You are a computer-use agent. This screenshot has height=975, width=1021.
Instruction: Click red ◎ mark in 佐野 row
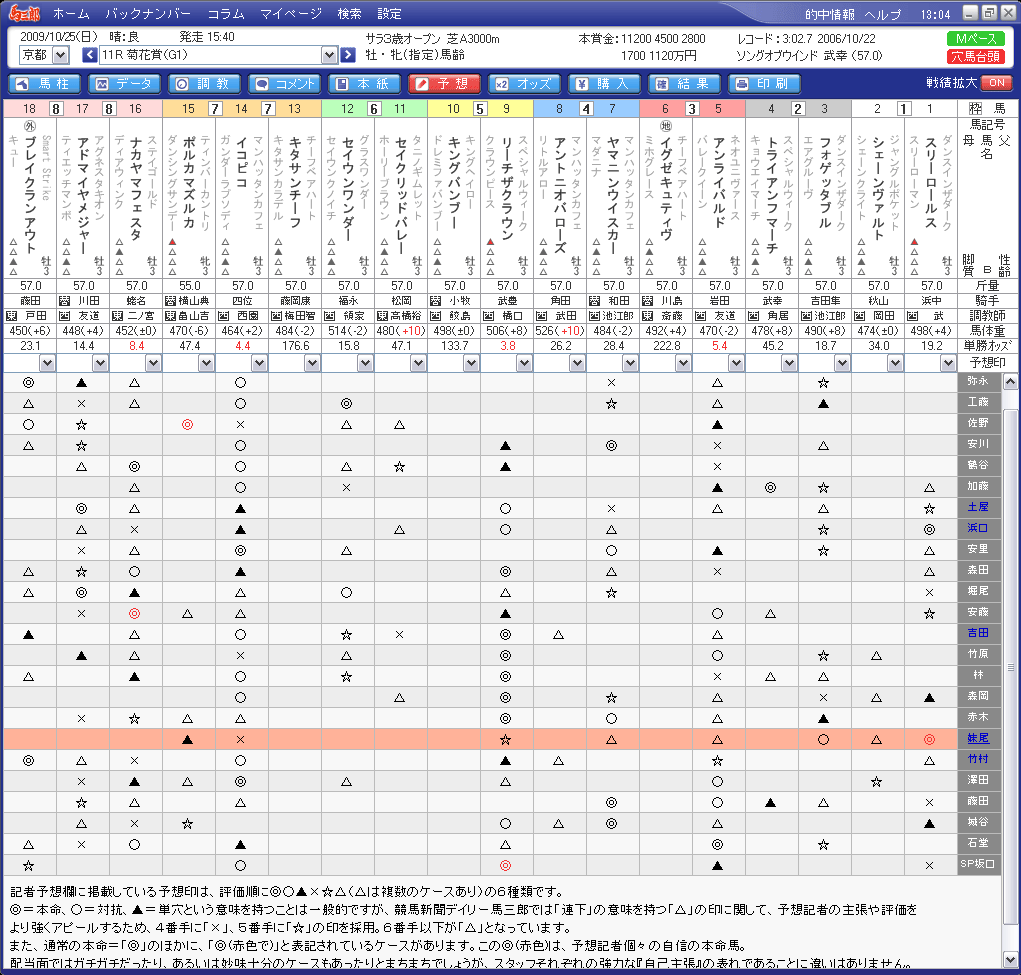click(x=188, y=425)
